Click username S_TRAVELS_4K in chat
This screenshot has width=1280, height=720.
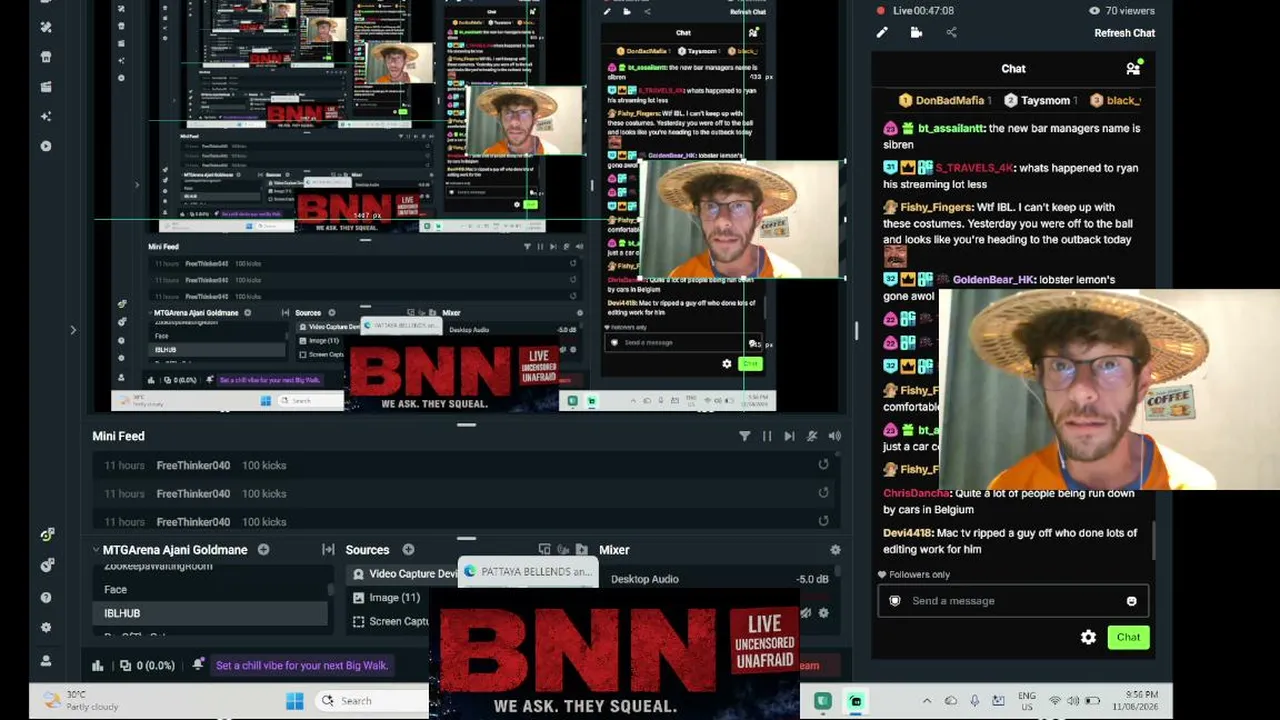coord(973,168)
